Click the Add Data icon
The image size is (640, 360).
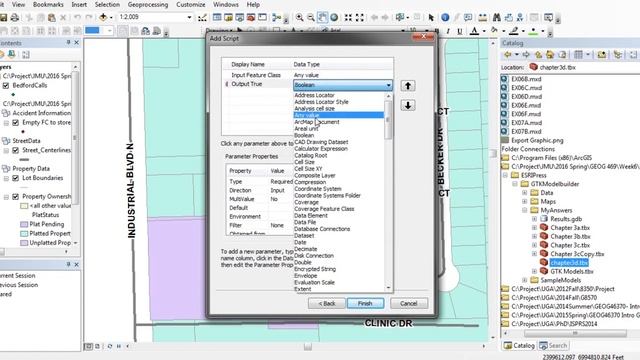103,17
